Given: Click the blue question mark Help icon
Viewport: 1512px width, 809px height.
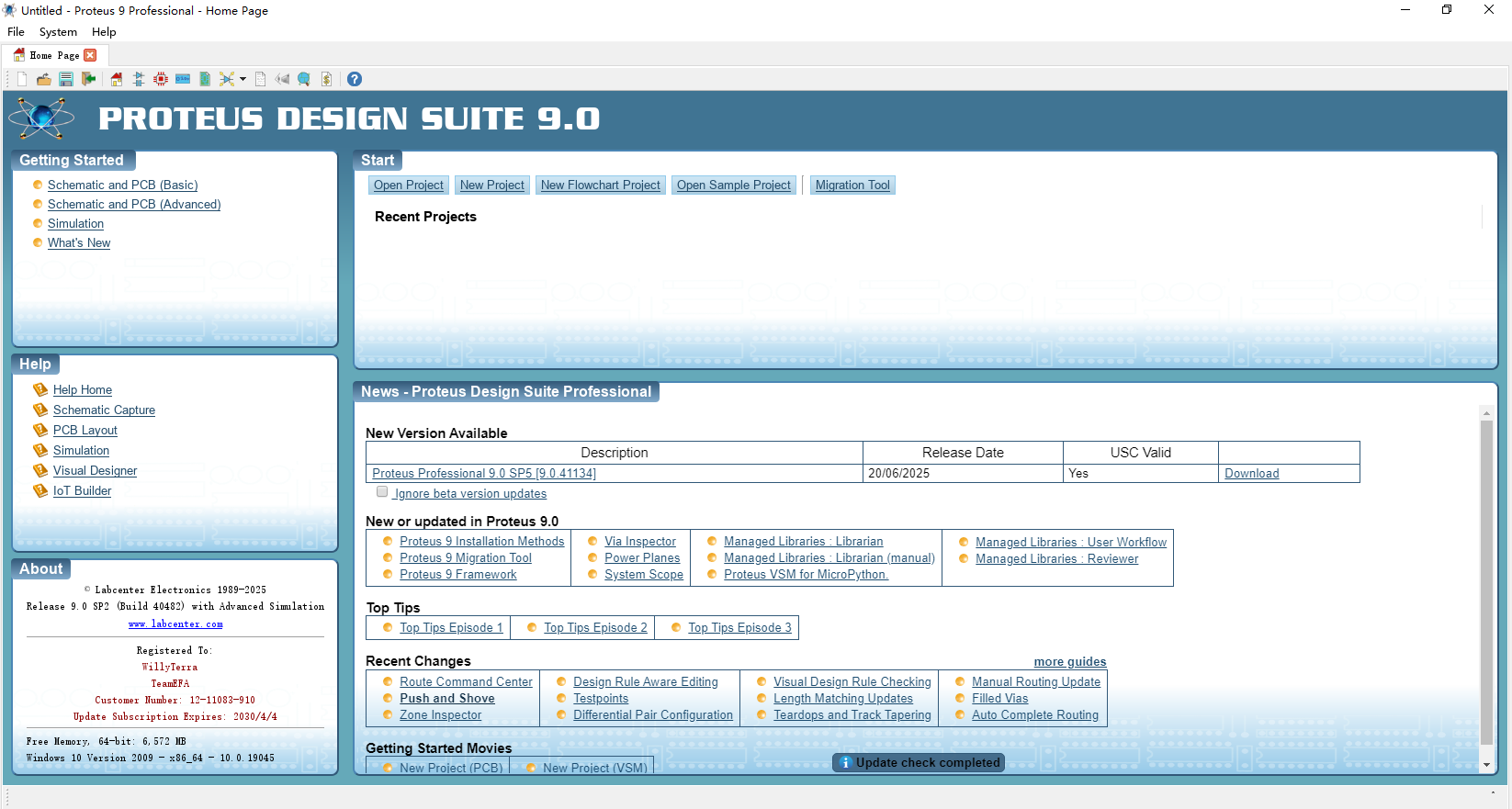Looking at the screenshot, I should pos(355,79).
